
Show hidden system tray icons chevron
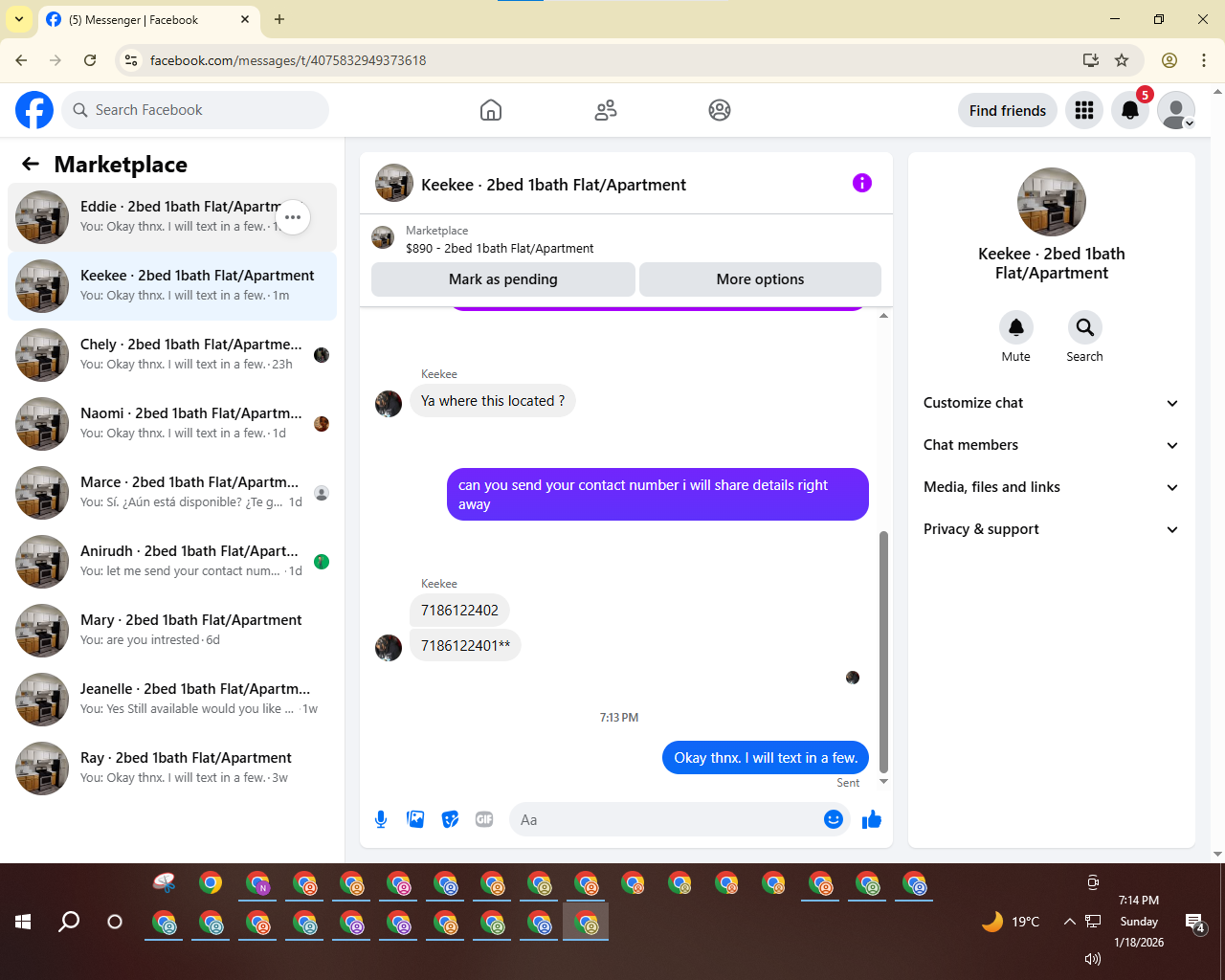coord(1069,922)
